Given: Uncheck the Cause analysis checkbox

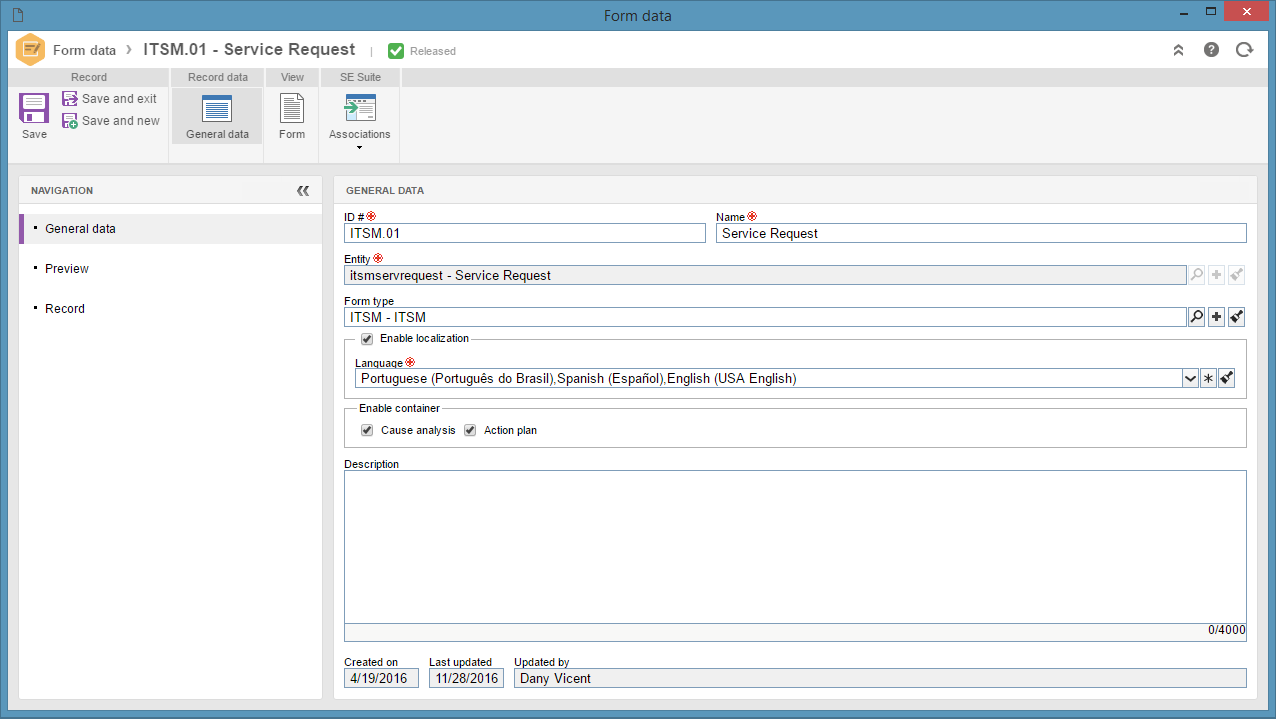Looking at the screenshot, I should click(367, 430).
